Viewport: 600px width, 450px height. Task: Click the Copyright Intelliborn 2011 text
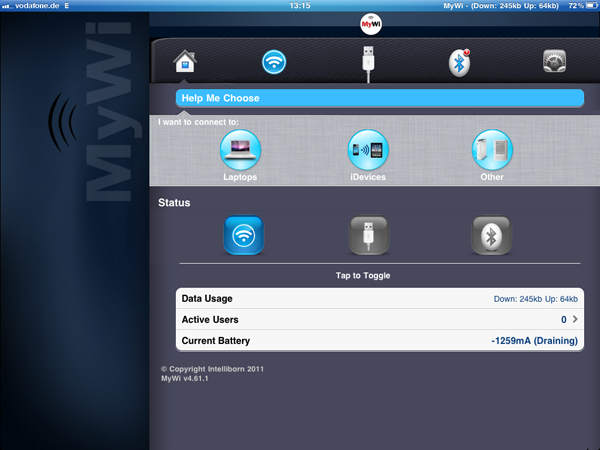pos(212,369)
